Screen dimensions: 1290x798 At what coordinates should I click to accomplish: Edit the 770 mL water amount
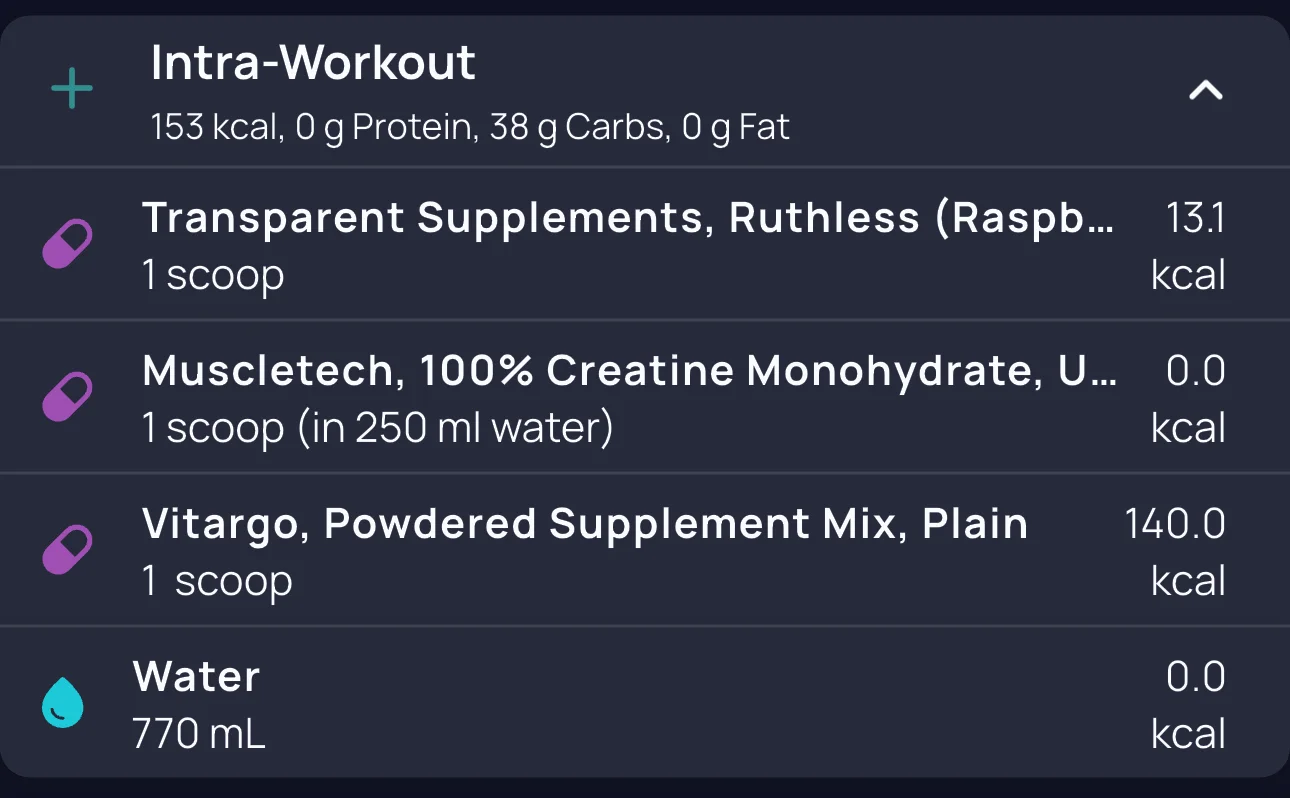click(x=199, y=734)
